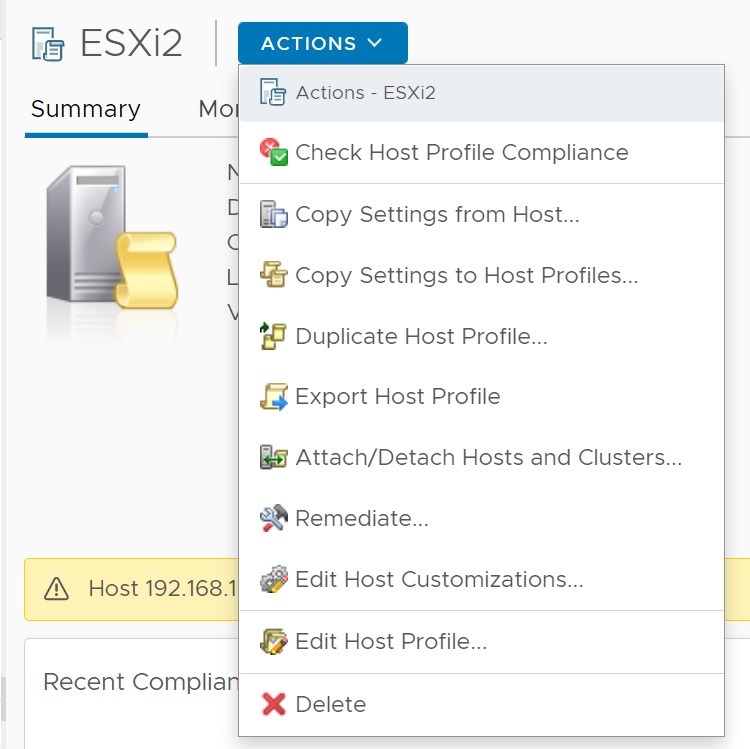The width and height of the screenshot is (750, 749).
Task: Click the Duplicate Host Profile icon
Action: point(273,336)
